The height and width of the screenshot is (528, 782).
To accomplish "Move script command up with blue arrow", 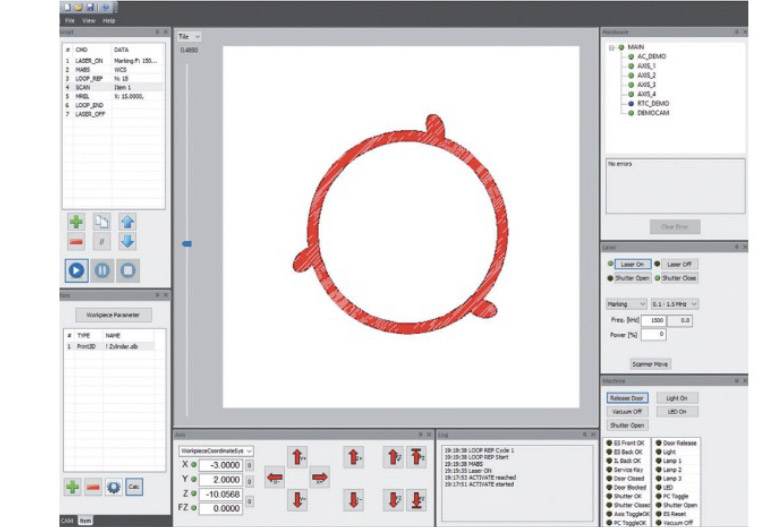I will (127, 221).
